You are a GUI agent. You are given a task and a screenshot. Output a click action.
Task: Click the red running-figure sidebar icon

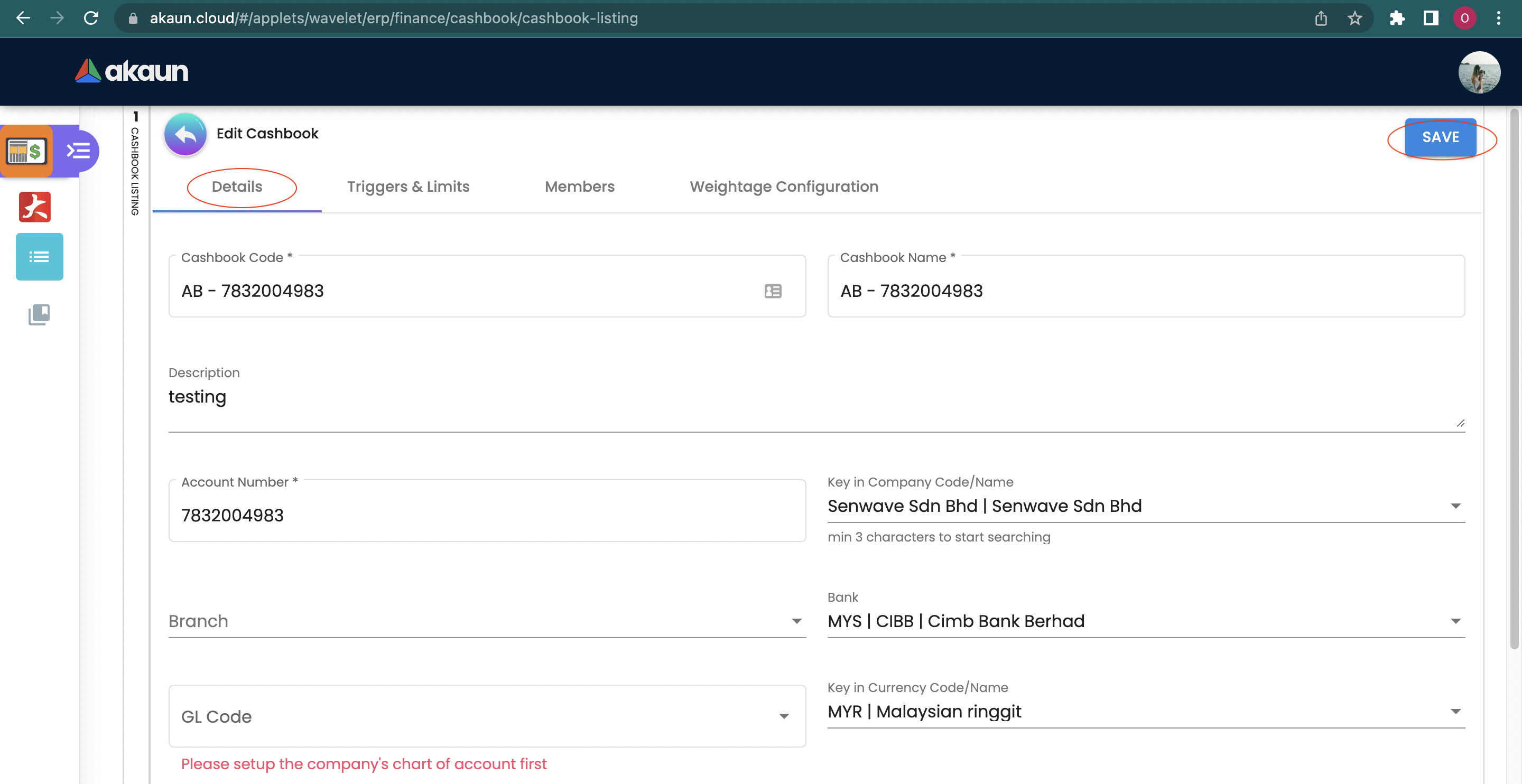35,207
